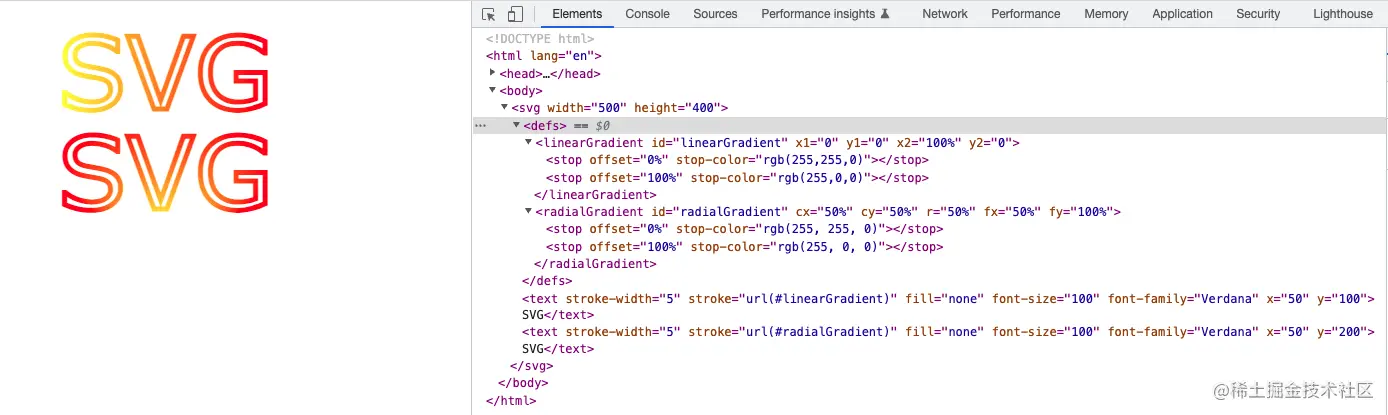
Task: Click the $0 marker on defs row
Action: (603, 126)
